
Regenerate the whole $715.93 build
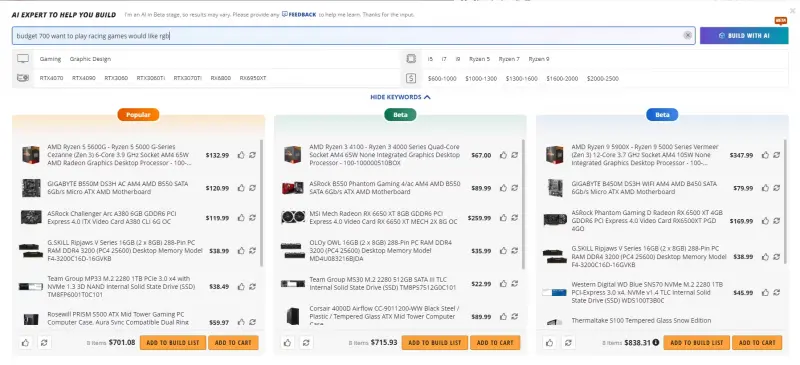click(x=306, y=343)
